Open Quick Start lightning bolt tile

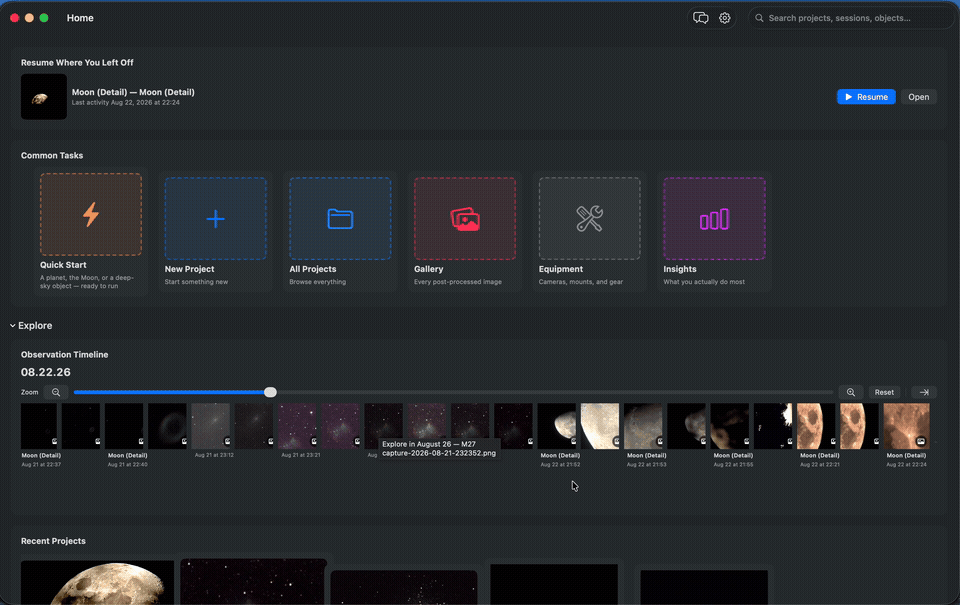coord(91,214)
